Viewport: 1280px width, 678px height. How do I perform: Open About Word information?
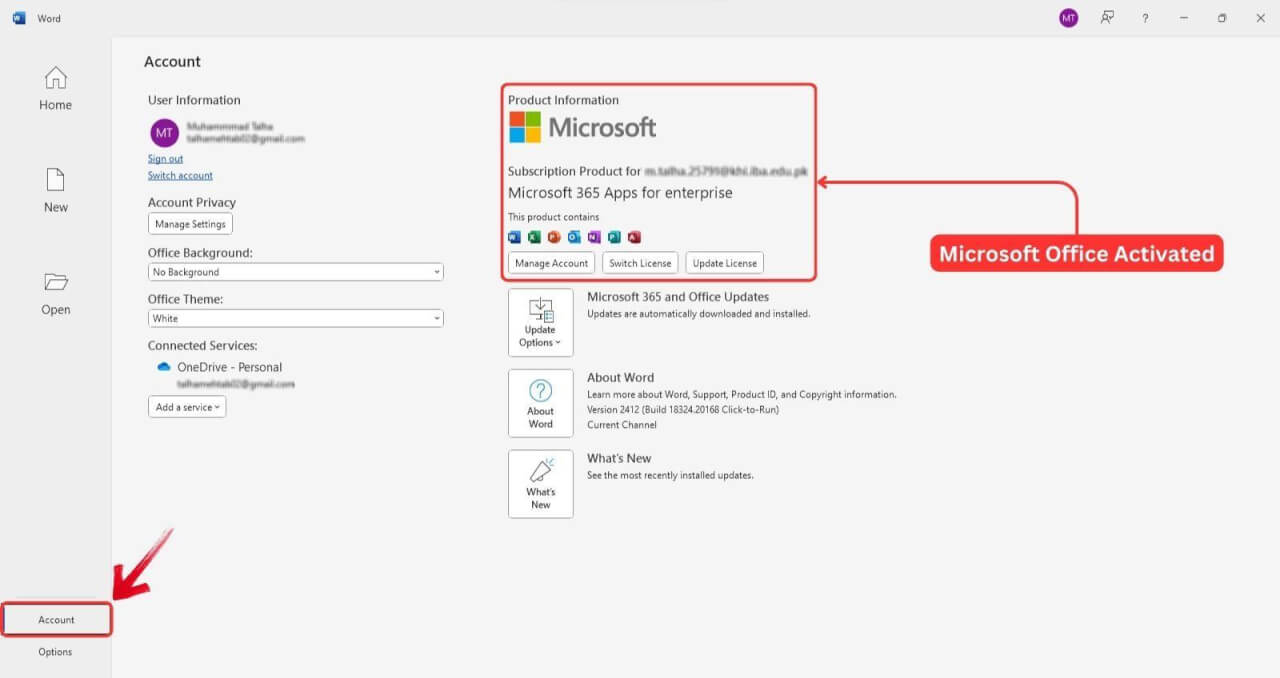pos(540,403)
